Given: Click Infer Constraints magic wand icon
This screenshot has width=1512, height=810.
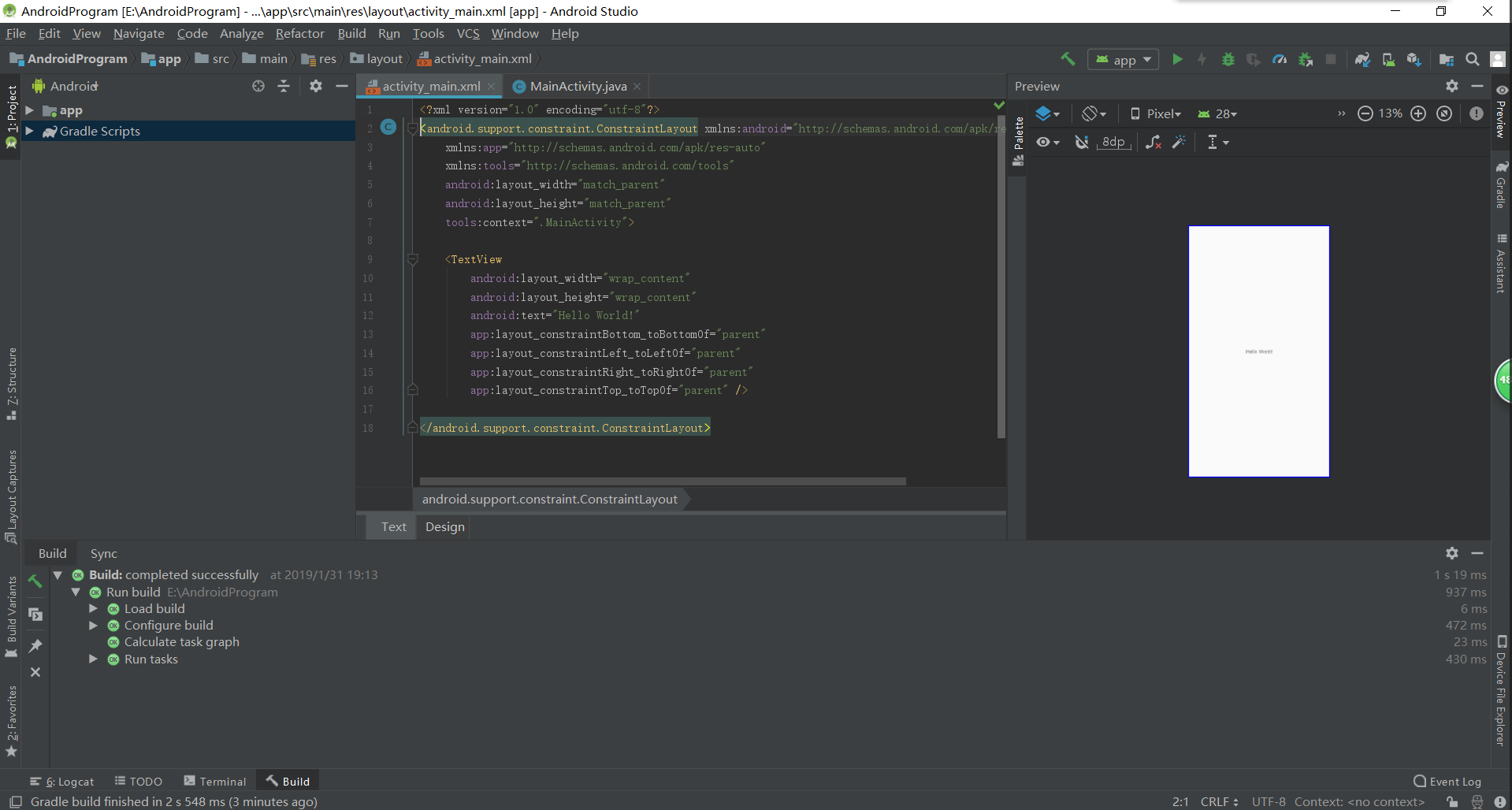Looking at the screenshot, I should point(1179,142).
